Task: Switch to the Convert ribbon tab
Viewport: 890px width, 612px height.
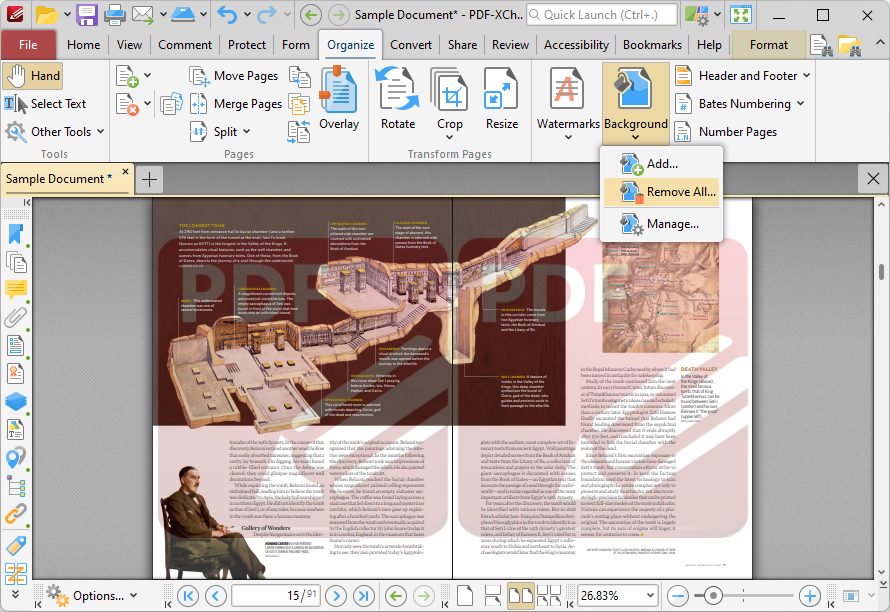Action: [x=411, y=45]
